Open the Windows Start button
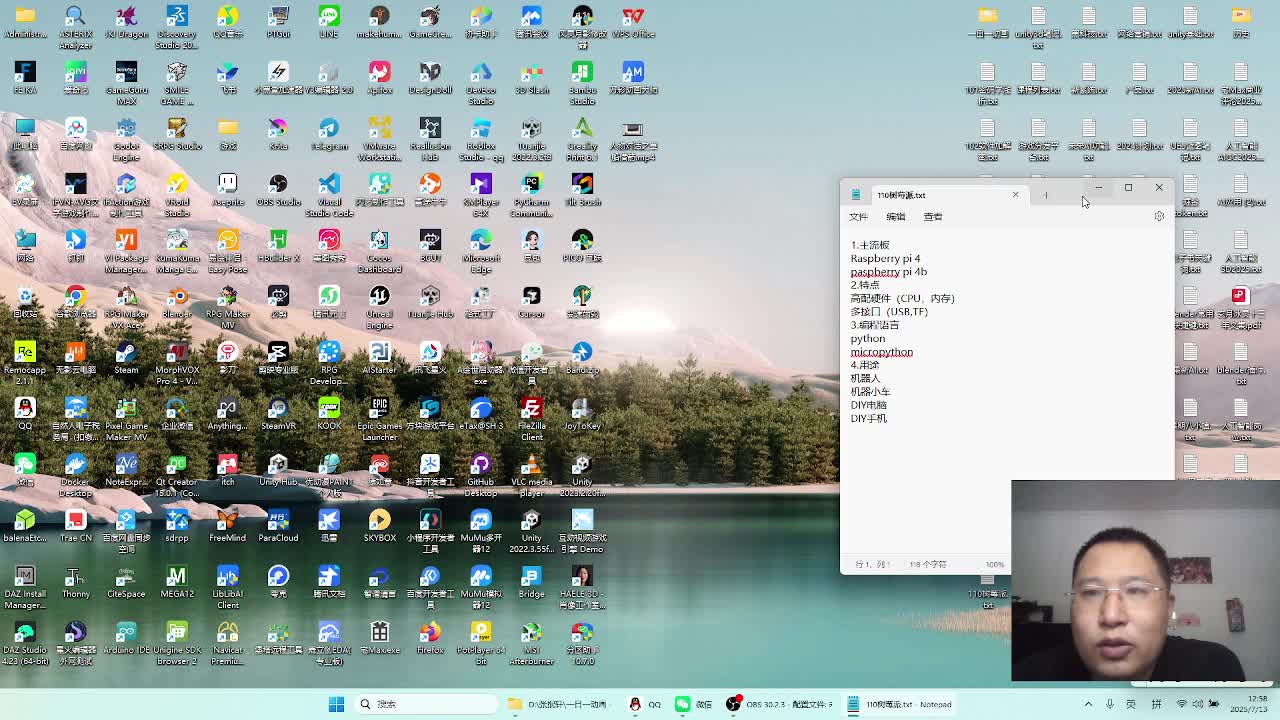 (x=336, y=704)
